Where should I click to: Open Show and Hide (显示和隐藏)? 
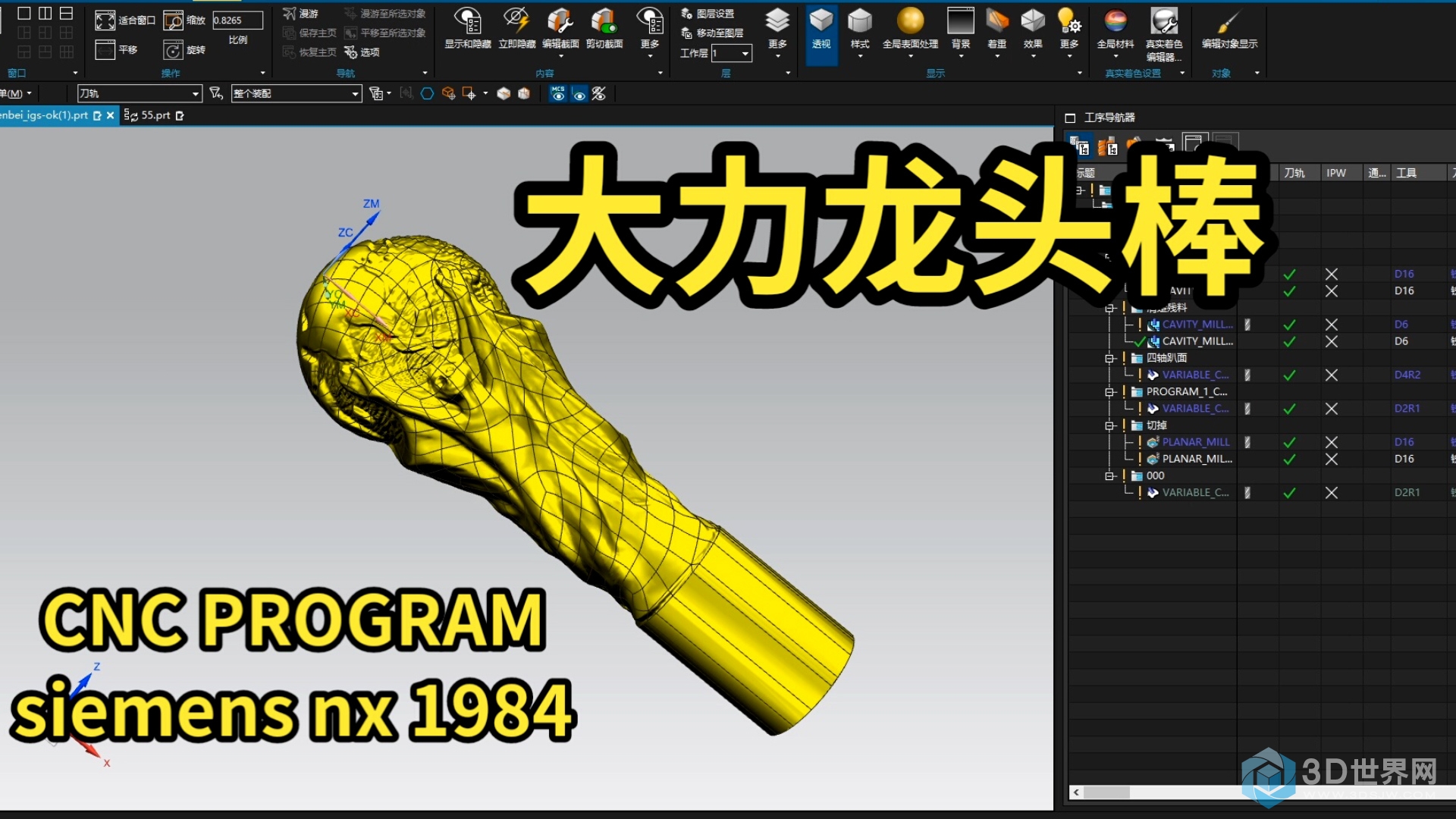(468, 28)
